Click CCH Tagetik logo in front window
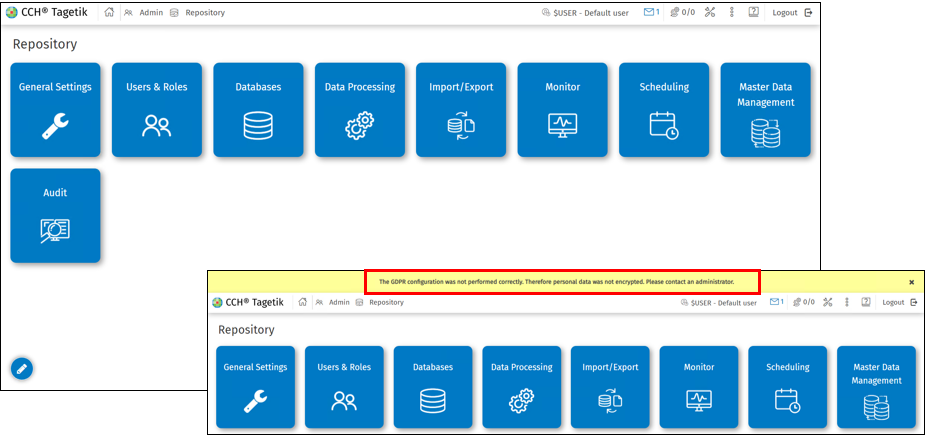This screenshot has height=441, width=935. tap(248, 302)
